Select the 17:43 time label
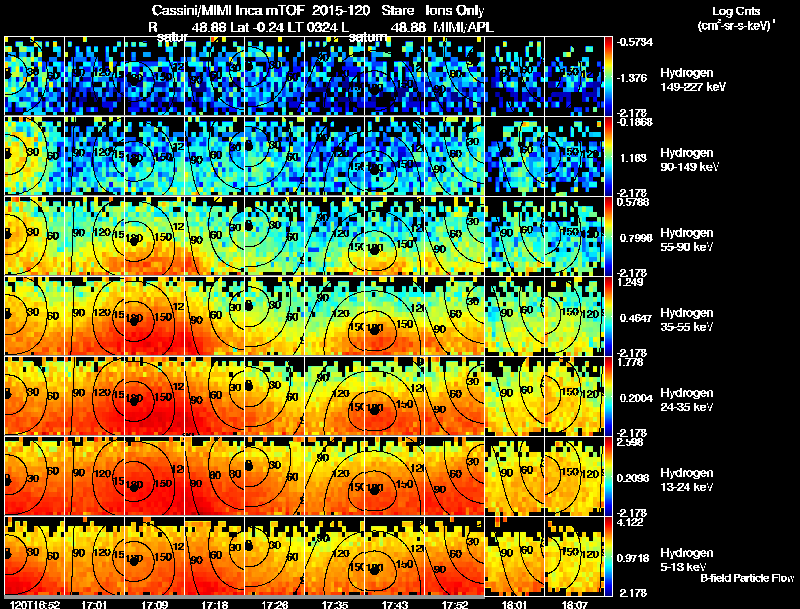 [x=395, y=604]
